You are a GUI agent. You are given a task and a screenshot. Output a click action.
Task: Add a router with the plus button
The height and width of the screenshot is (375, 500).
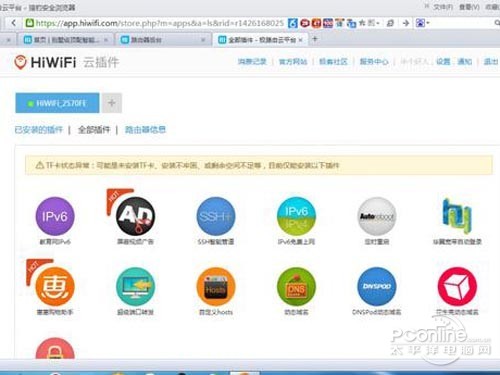click(x=112, y=103)
